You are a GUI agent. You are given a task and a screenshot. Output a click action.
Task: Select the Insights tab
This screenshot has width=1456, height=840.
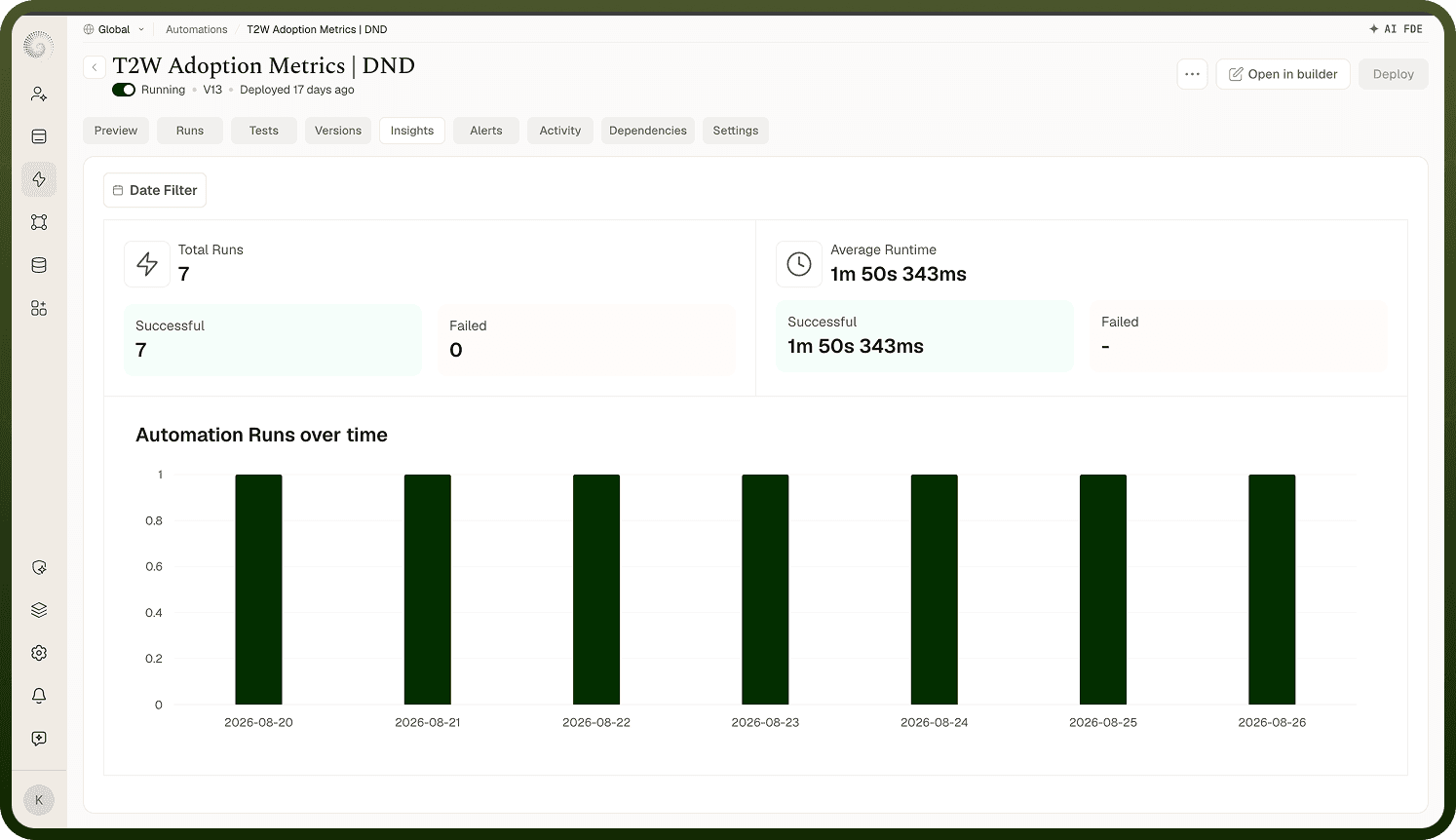coord(412,131)
